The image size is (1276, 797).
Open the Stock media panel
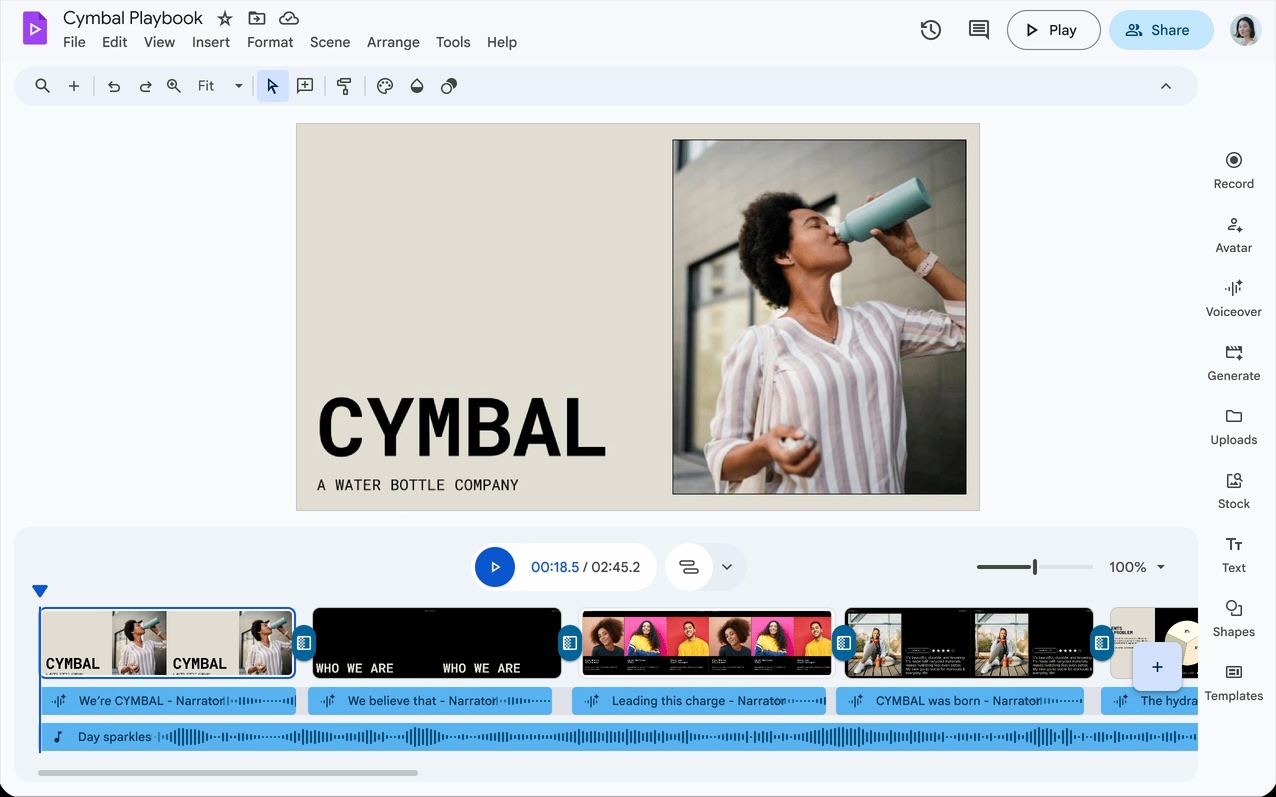[1233, 490]
